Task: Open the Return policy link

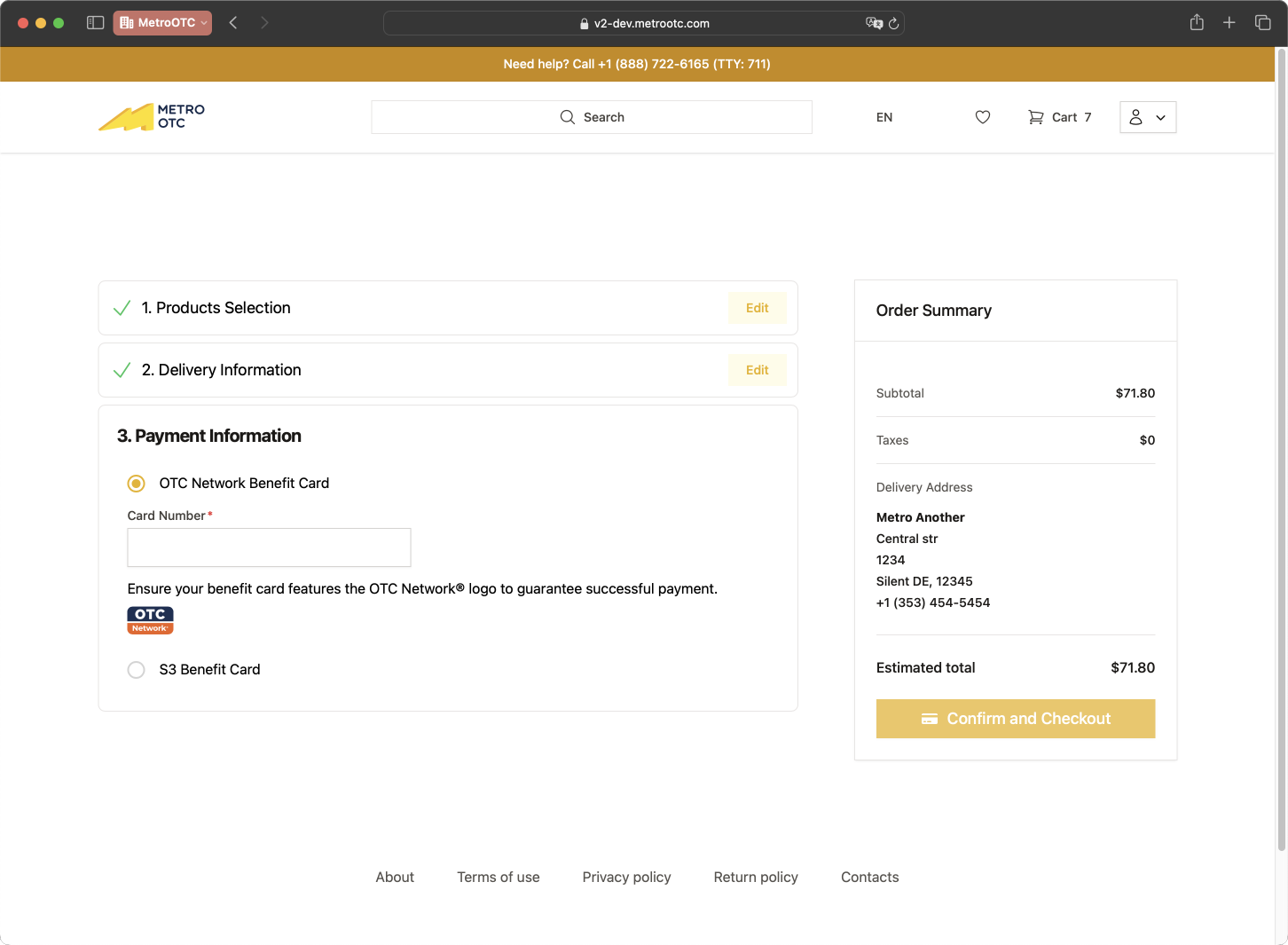Action: click(756, 878)
